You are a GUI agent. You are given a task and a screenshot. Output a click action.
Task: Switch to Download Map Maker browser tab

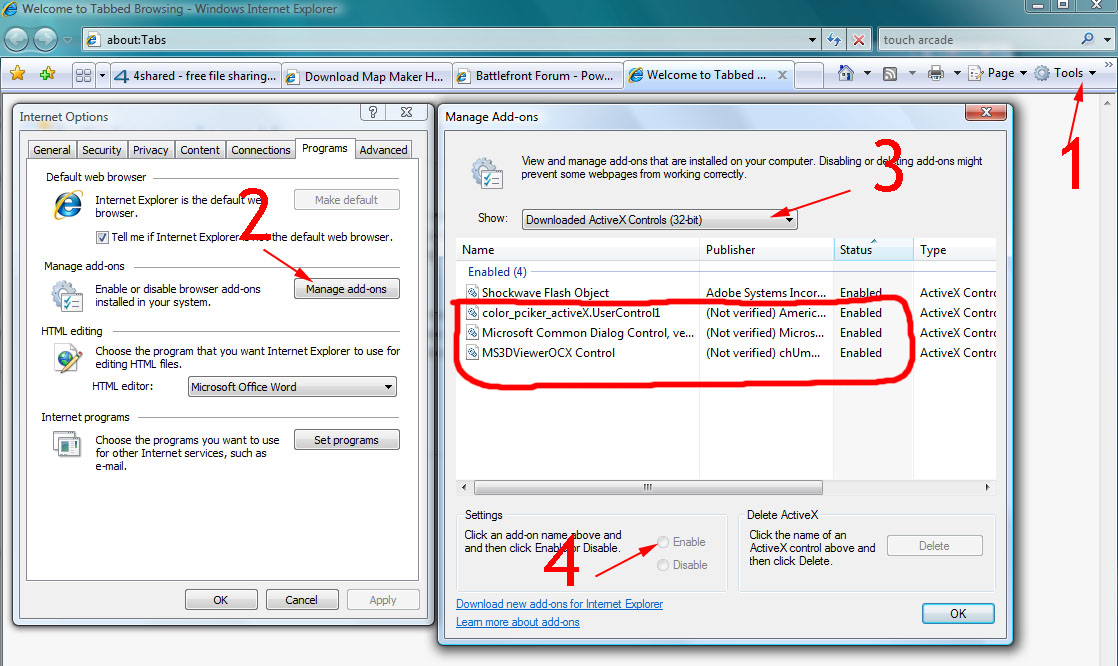(366, 76)
